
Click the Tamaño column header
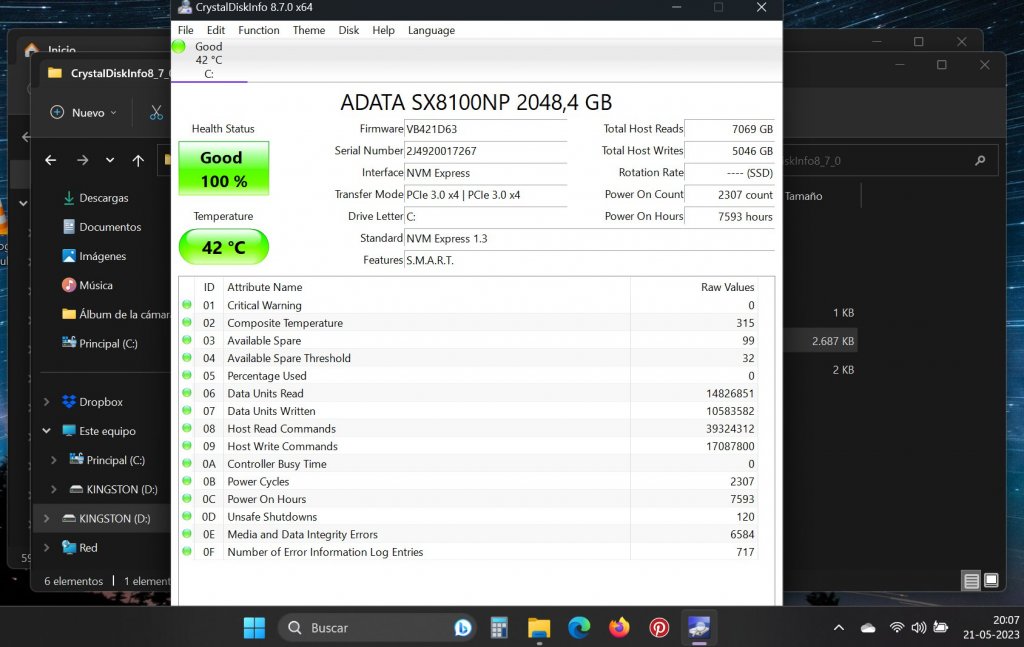click(x=803, y=196)
